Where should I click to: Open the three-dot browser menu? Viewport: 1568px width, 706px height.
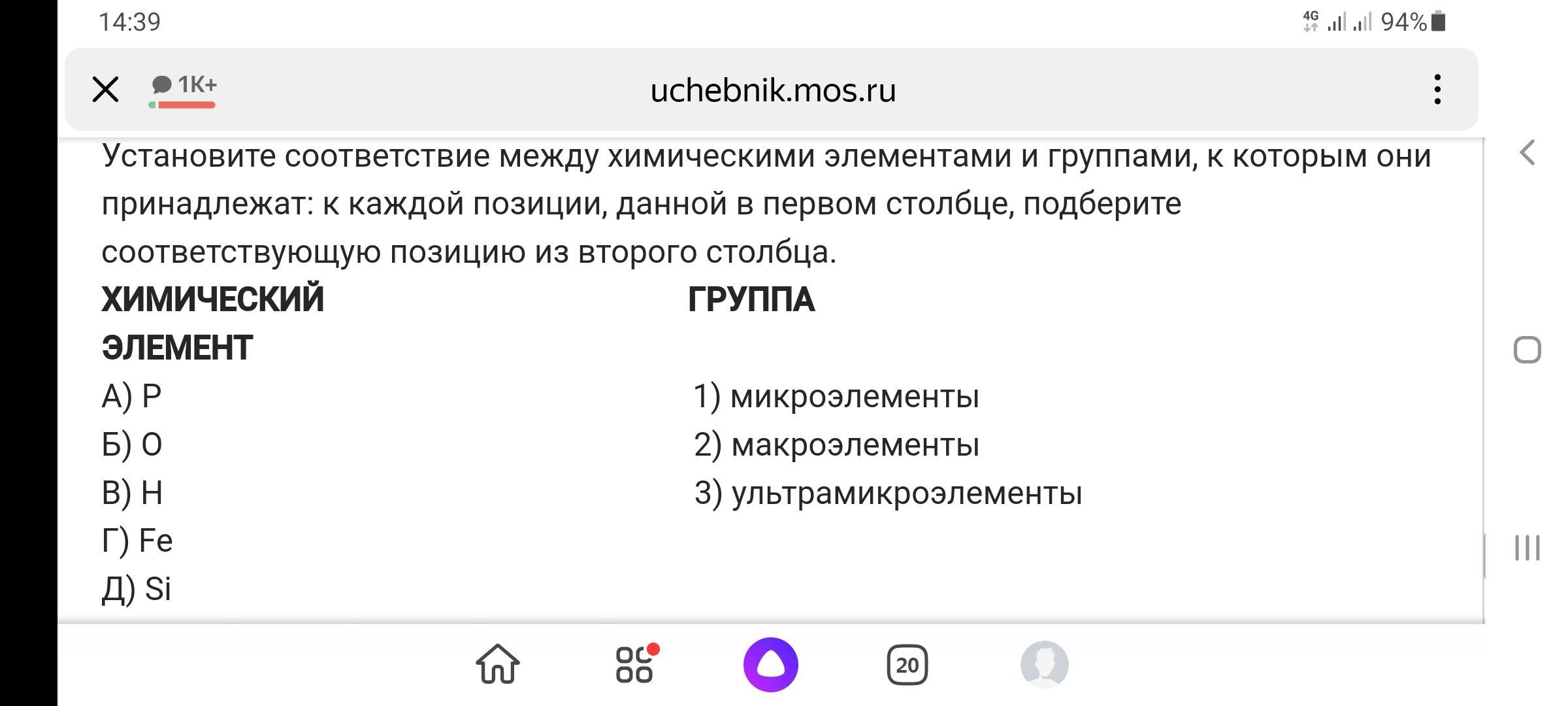coord(1437,90)
